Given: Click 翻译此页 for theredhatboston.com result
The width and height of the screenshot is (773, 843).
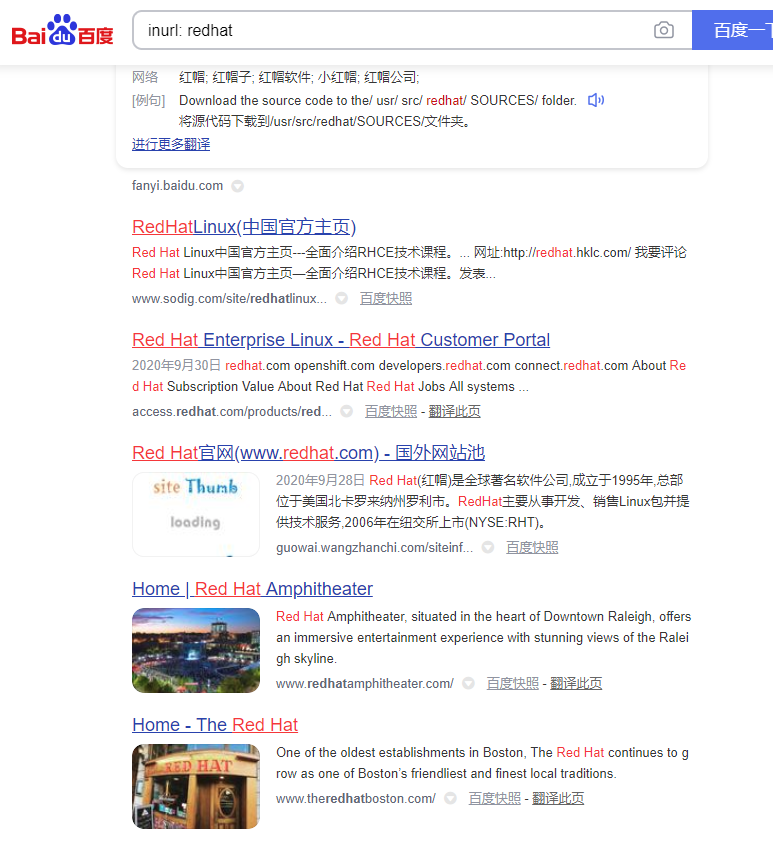Looking at the screenshot, I should tap(558, 798).
